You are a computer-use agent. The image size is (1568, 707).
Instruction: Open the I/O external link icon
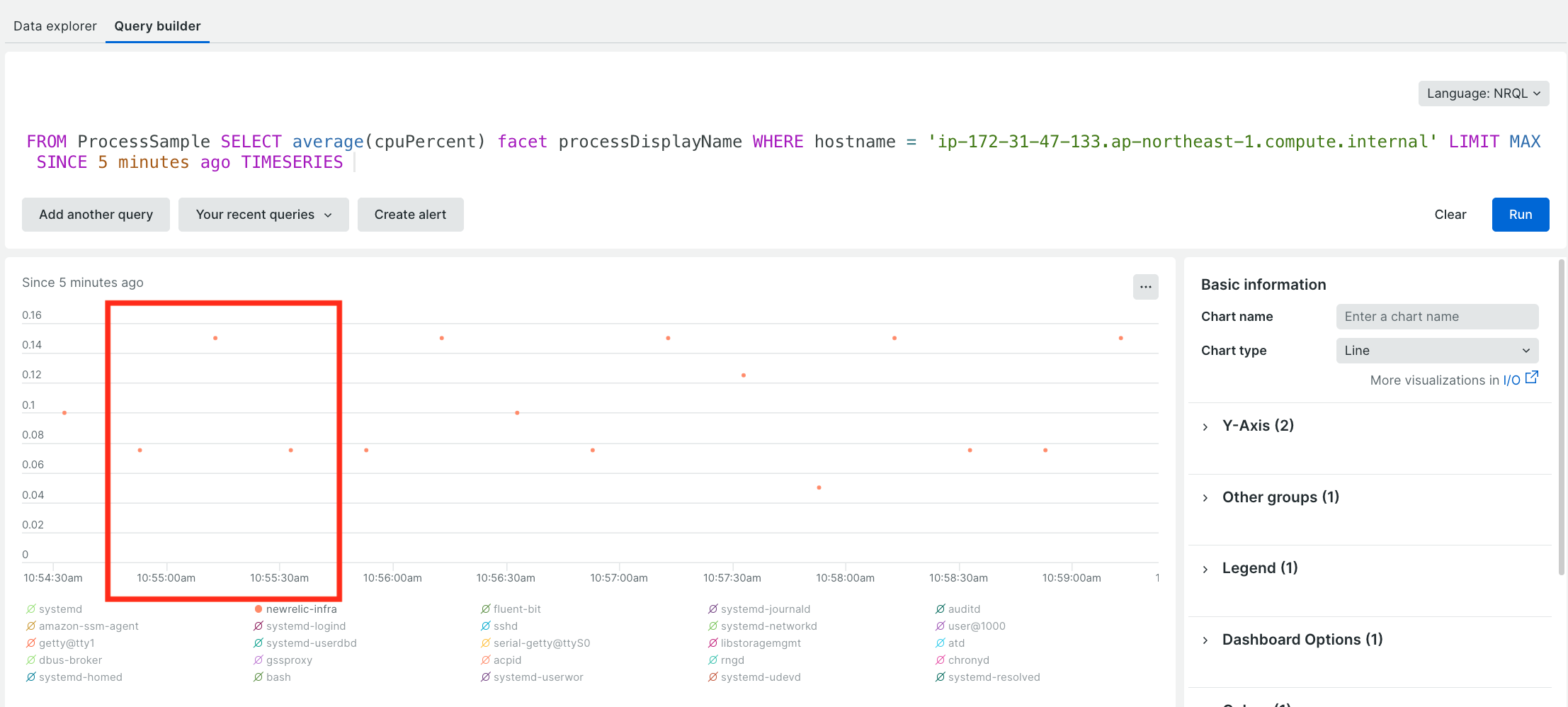(x=1531, y=378)
